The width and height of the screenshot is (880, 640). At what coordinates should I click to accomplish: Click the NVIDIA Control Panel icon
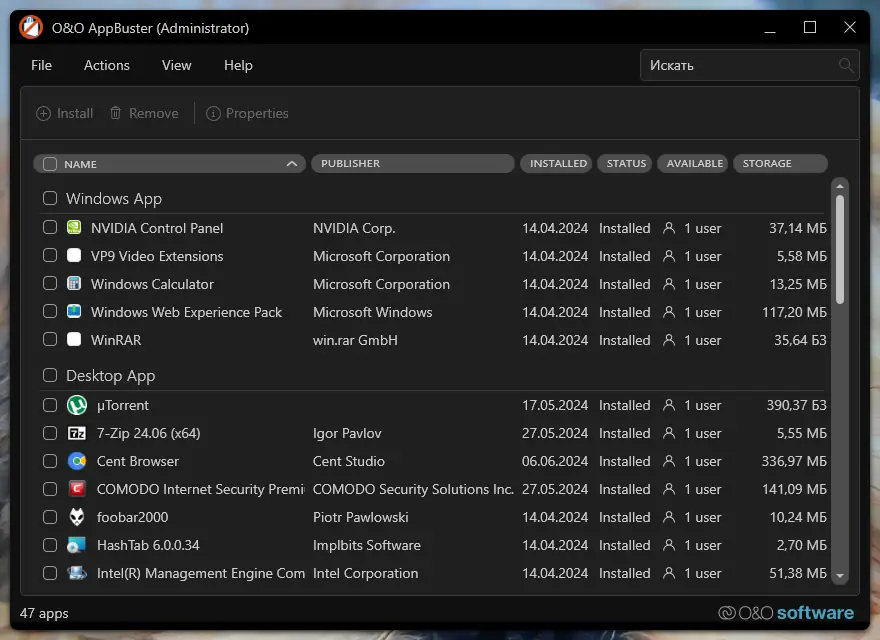pos(74,228)
